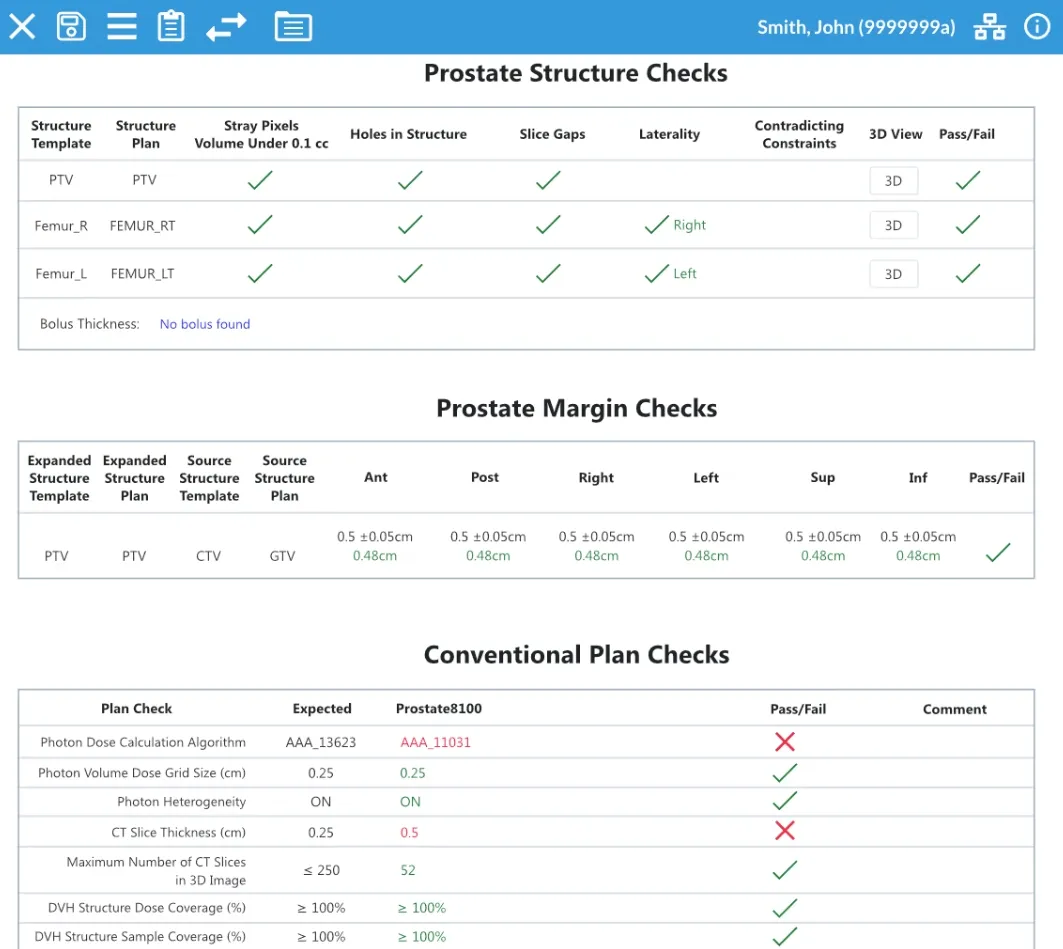Click the margin check pass checkmark for PTV
The image size is (1063, 949).
coord(998,552)
